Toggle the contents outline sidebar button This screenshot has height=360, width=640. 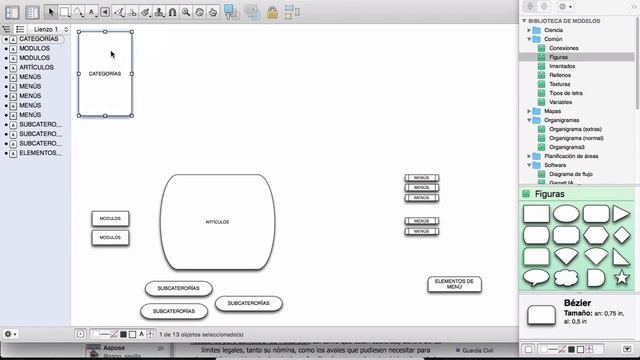pyautogui.click(x=32, y=12)
